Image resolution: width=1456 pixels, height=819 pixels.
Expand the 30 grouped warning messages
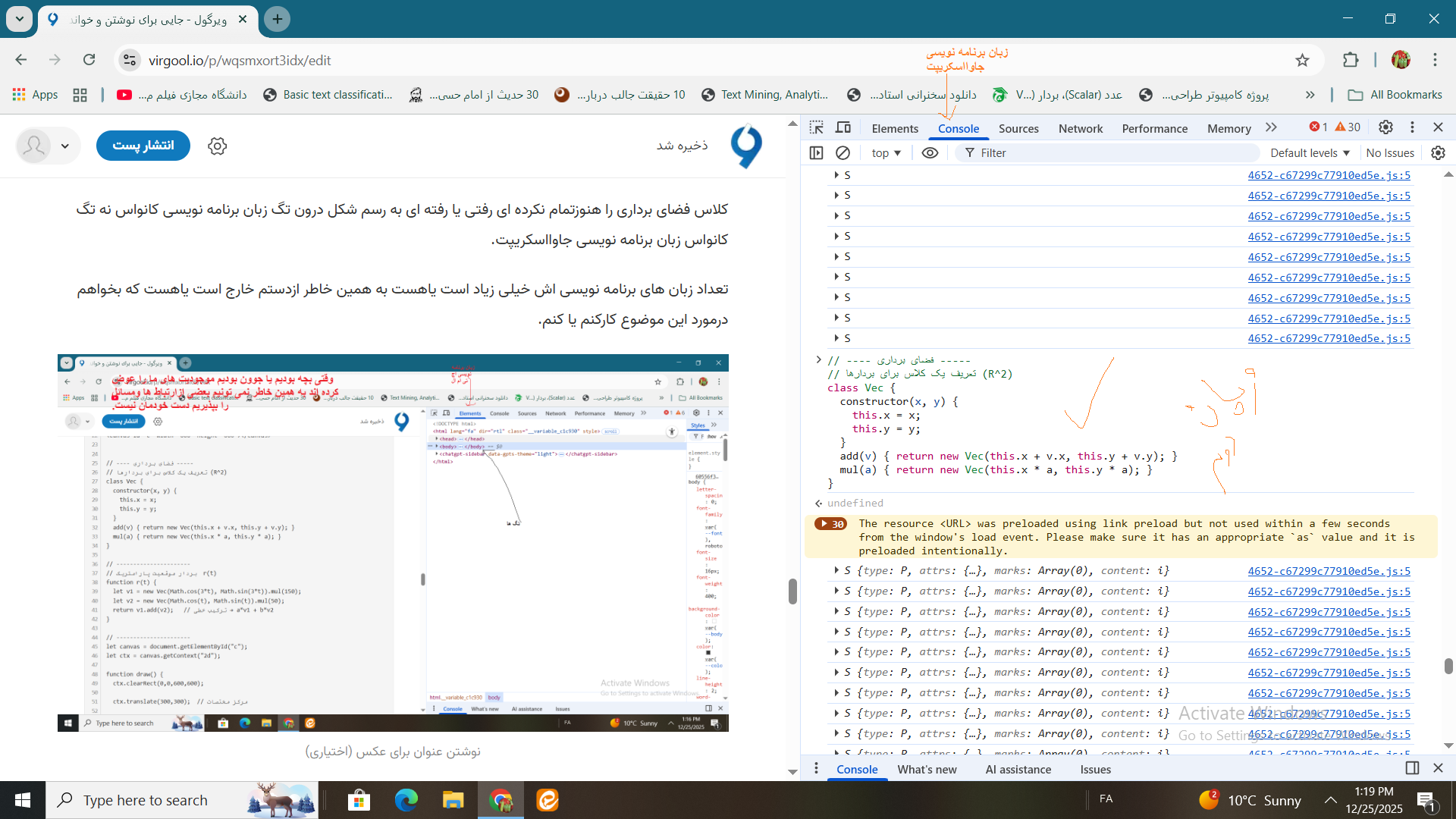[x=830, y=524]
